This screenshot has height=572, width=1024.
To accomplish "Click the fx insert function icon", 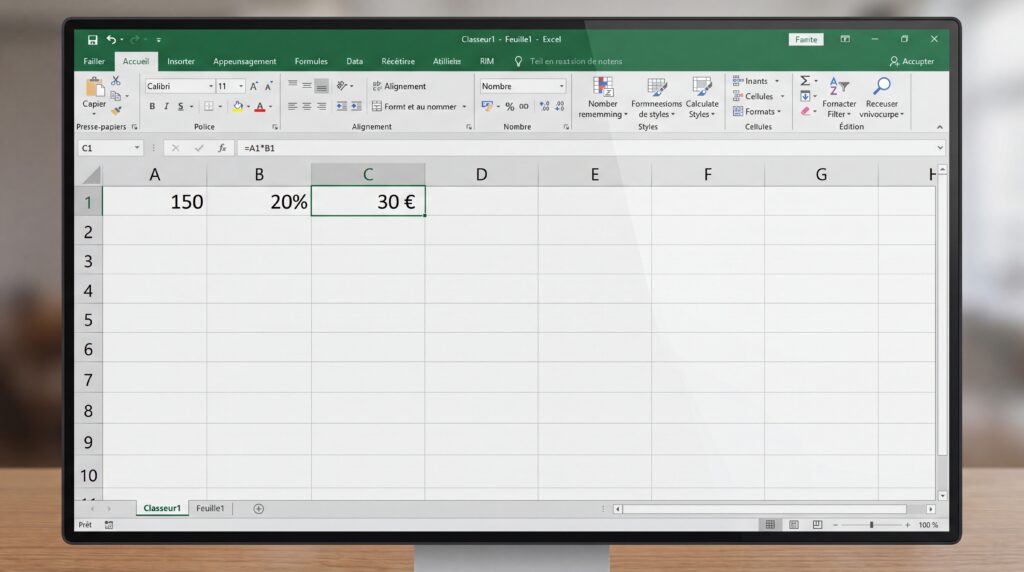I will (222, 148).
